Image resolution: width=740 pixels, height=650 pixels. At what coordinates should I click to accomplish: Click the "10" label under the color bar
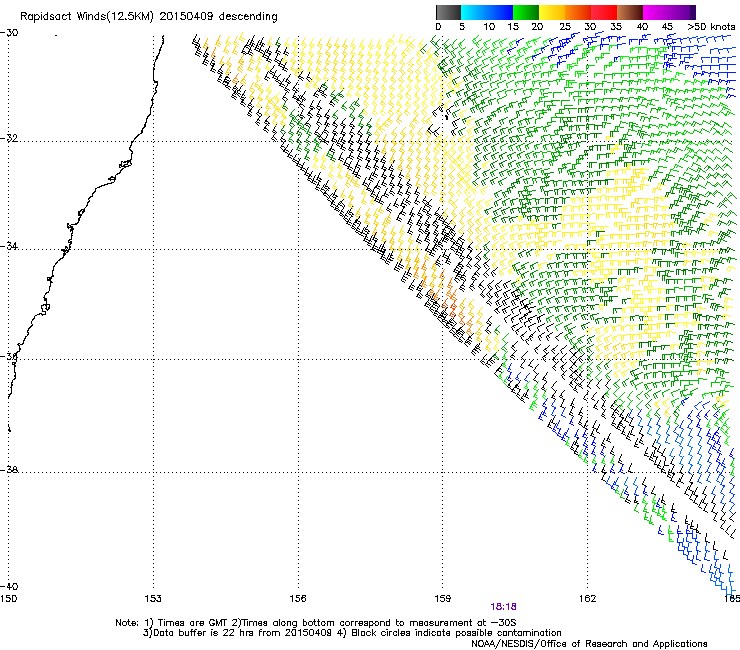489,27
